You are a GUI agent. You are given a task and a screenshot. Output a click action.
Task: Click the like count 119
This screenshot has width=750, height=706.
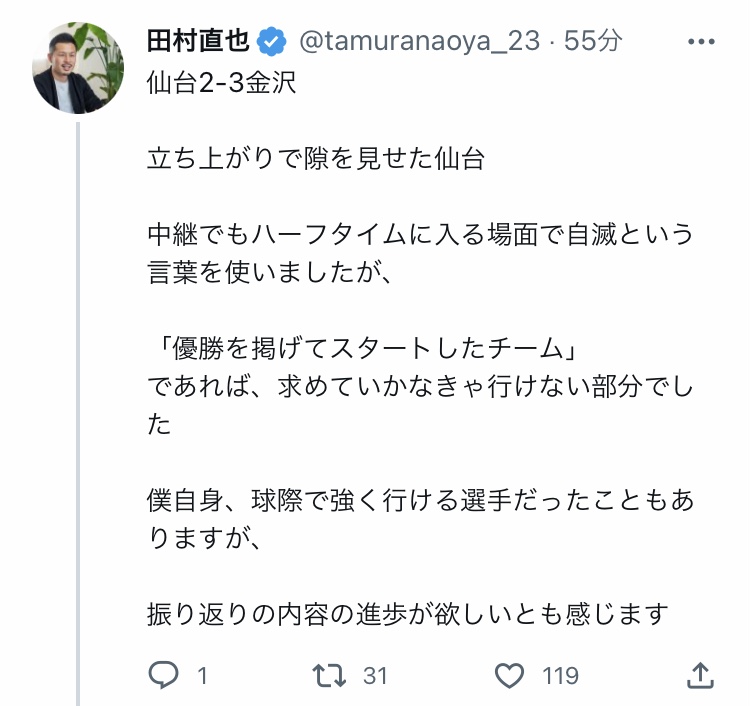(x=560, y=676)
